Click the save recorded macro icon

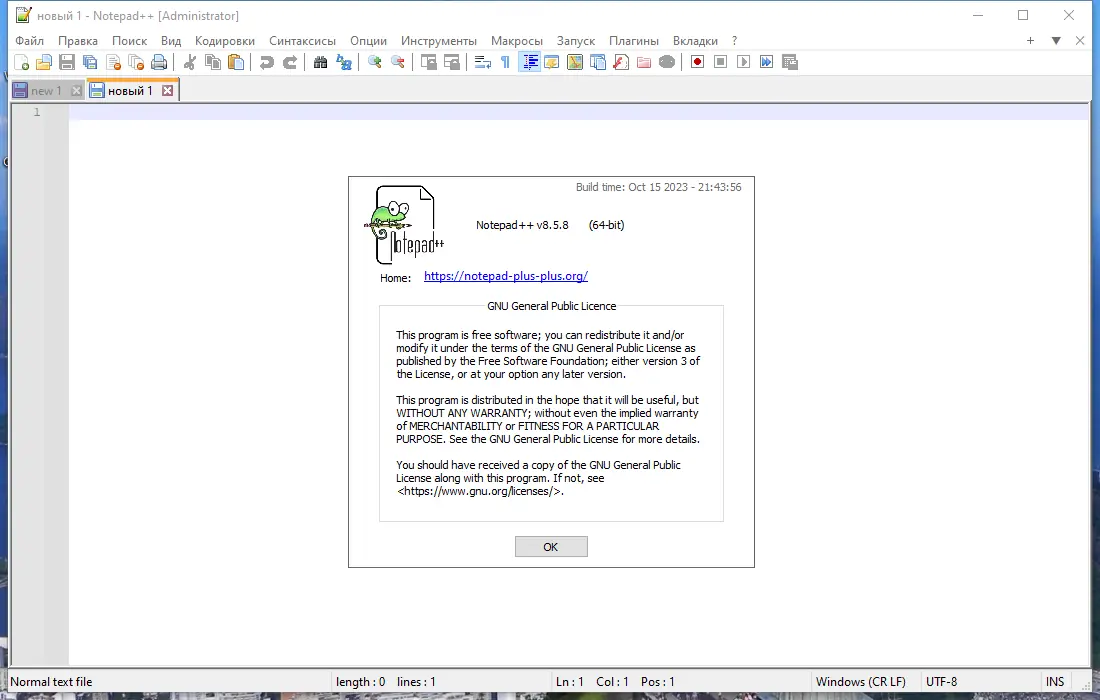pyautogui.click(x=790, y=62)
